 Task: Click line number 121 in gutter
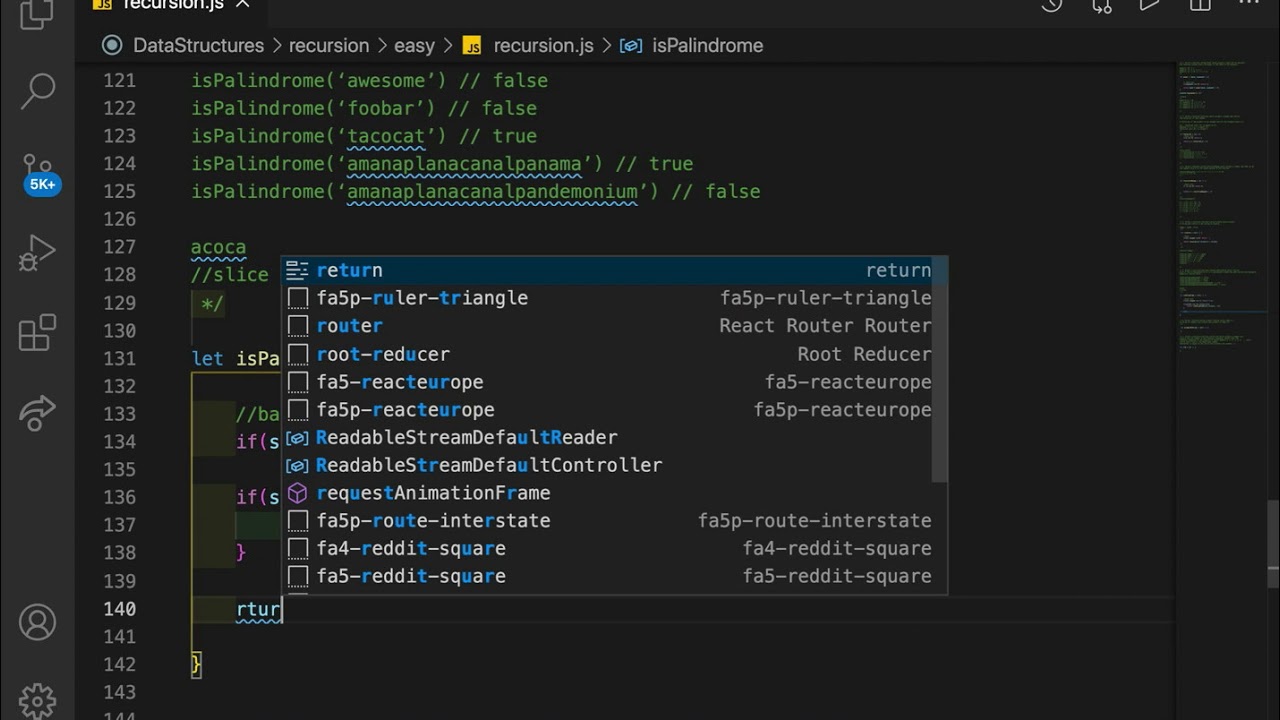point(119,81)
